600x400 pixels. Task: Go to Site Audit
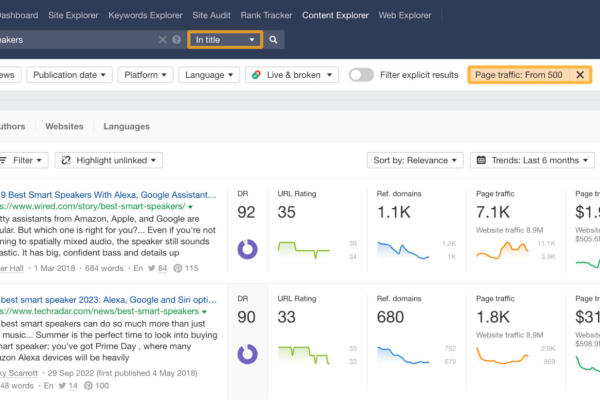click(211, 15)
